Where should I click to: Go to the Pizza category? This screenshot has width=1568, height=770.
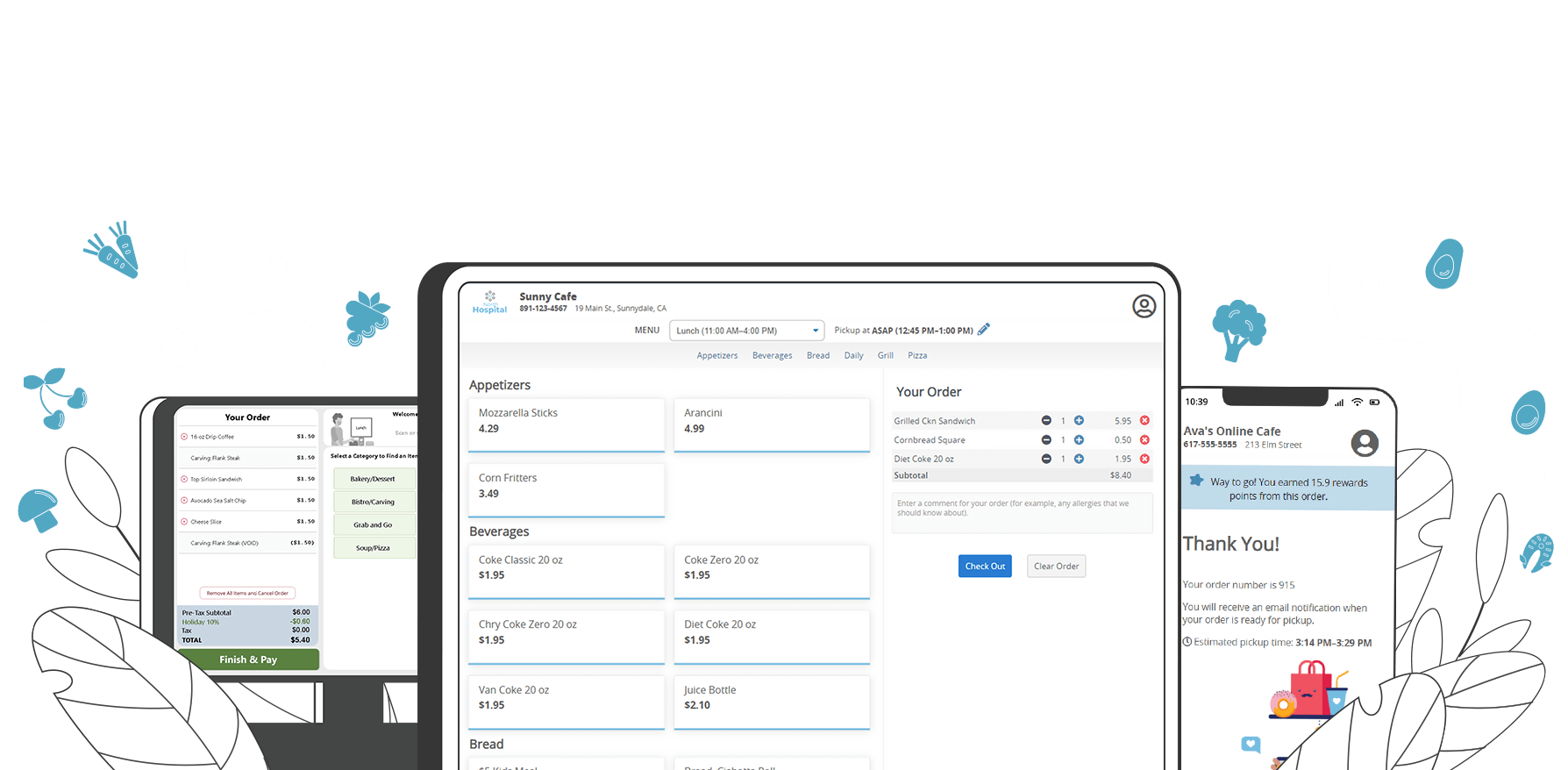(x=917, y=356)
